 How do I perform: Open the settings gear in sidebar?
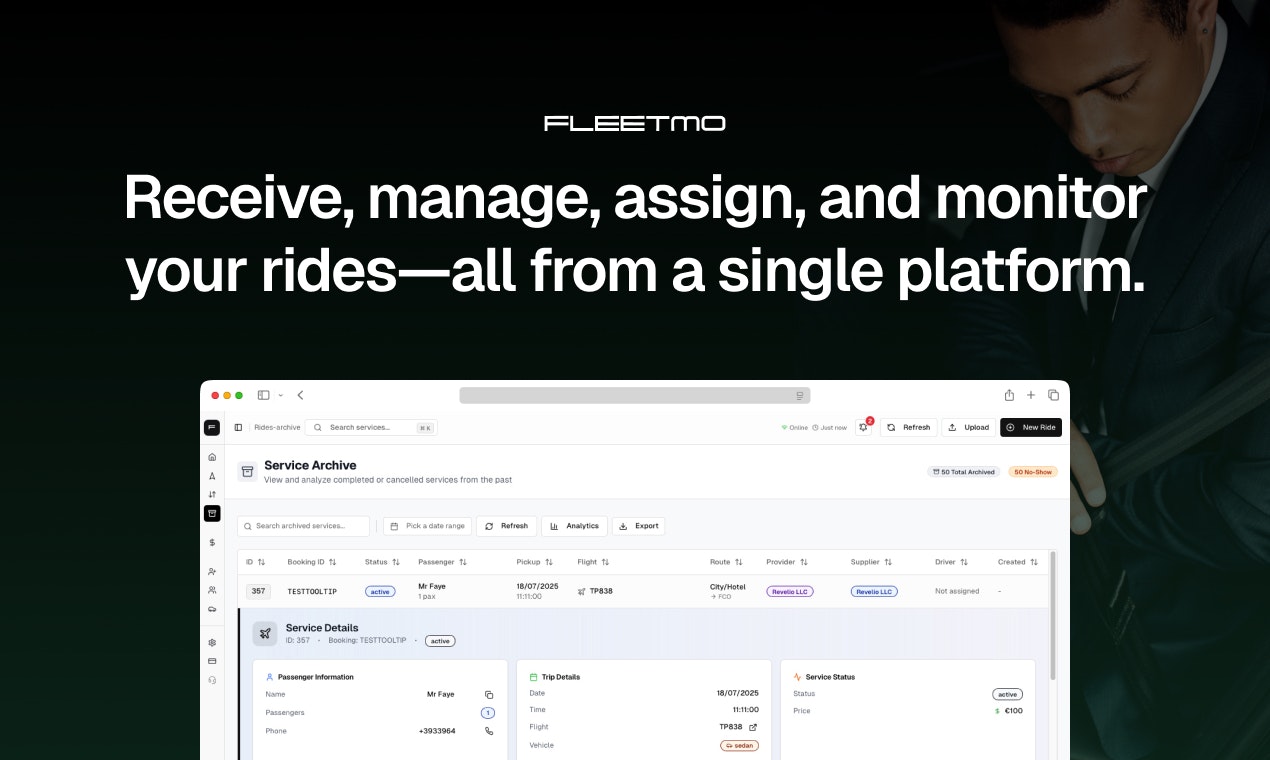[x=212, y=643]
